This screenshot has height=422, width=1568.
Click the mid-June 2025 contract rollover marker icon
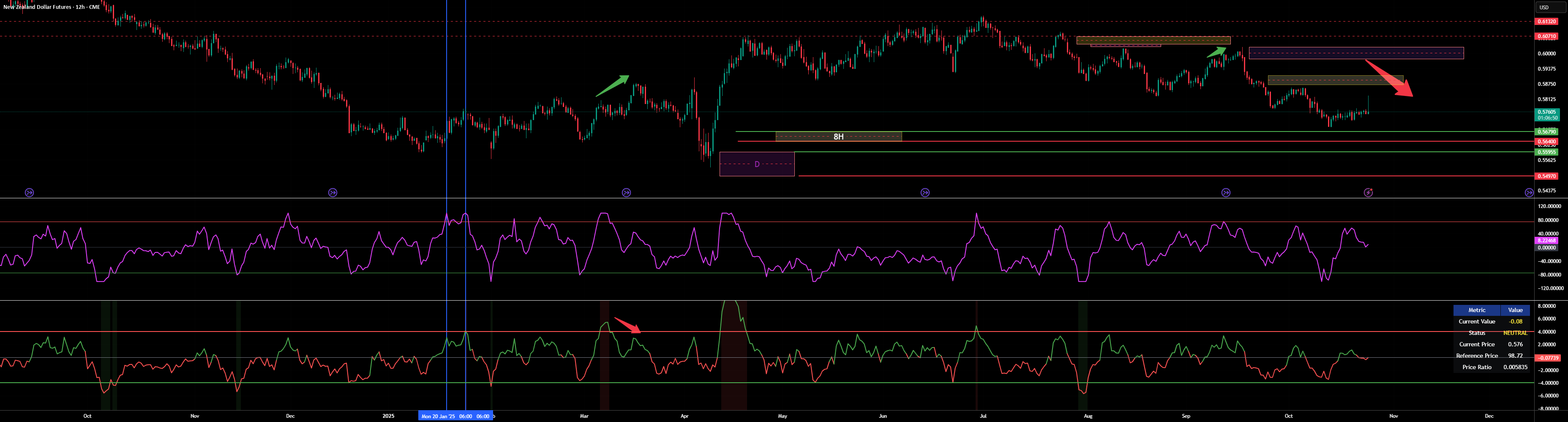[x=925, y=192]
